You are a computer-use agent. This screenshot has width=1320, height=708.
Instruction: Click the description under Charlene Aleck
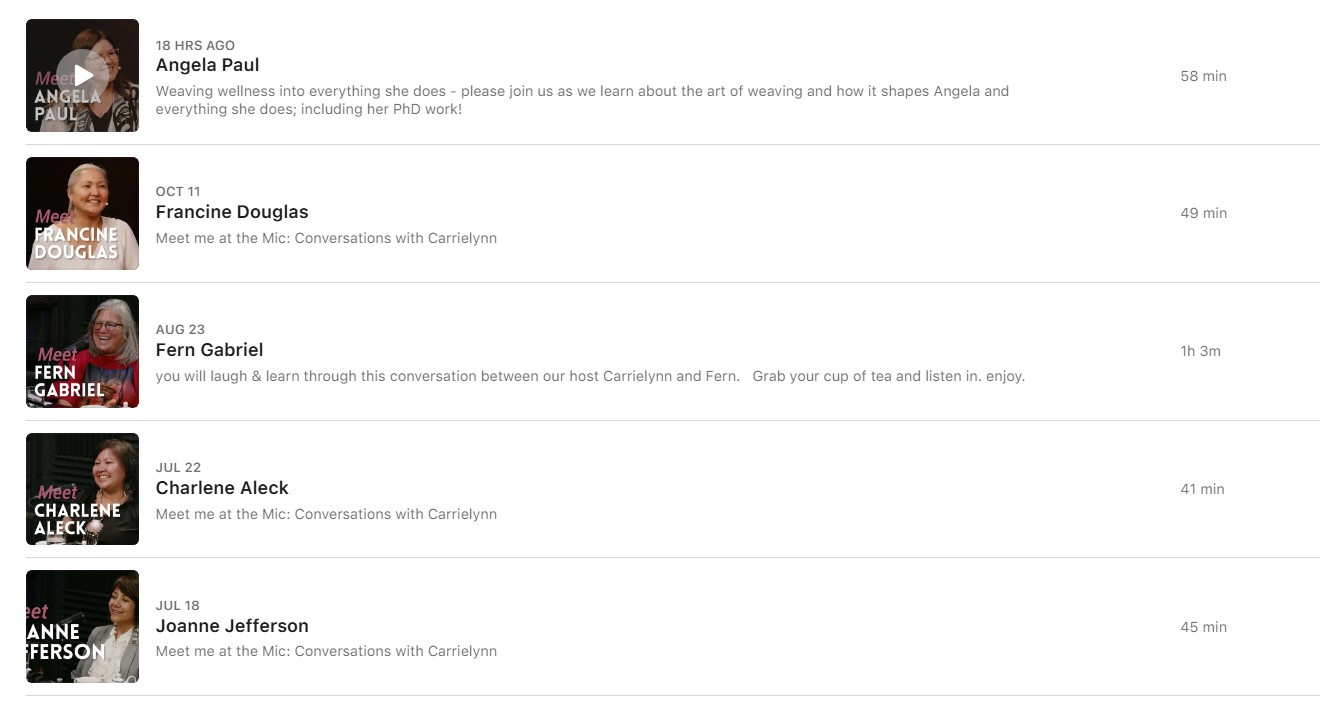tap(326, 515)
